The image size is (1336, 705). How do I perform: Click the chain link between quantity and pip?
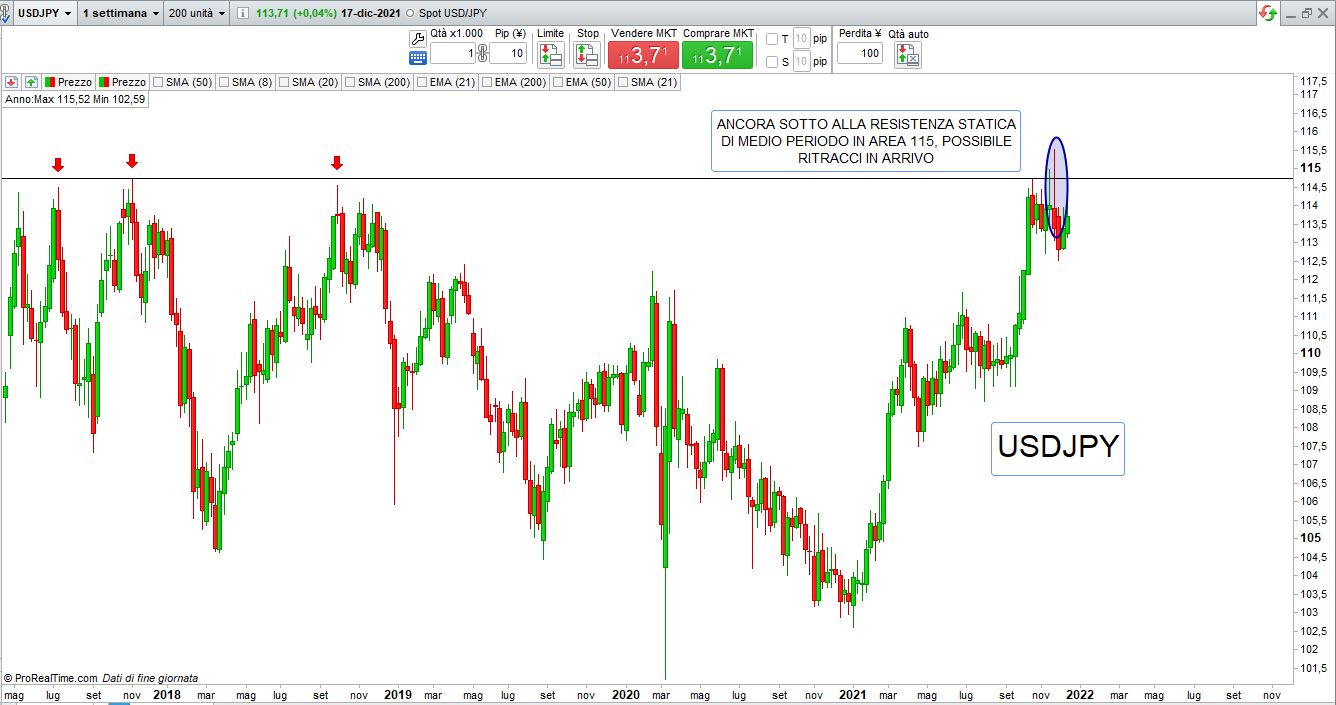(x=482, y=54)
